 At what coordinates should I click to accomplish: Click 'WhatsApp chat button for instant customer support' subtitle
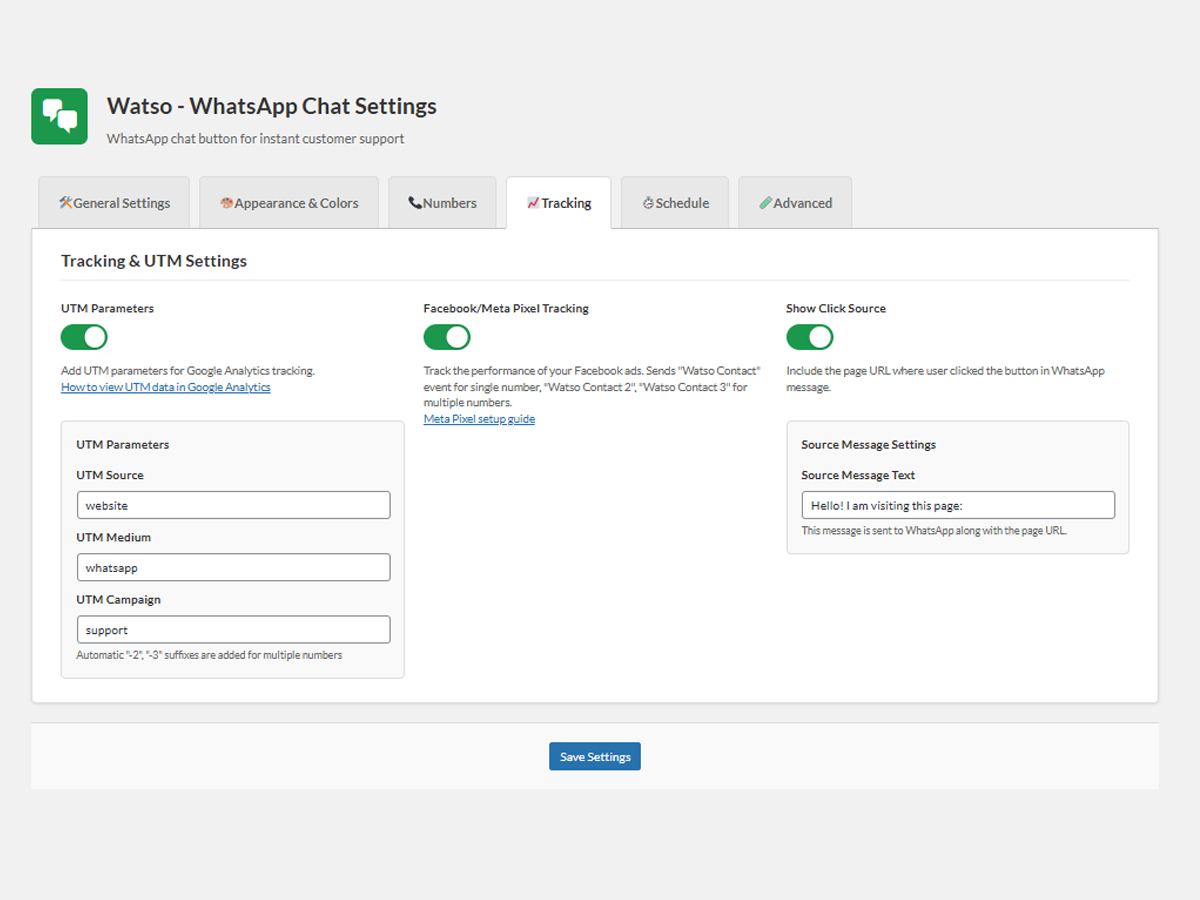coord(256,139)
